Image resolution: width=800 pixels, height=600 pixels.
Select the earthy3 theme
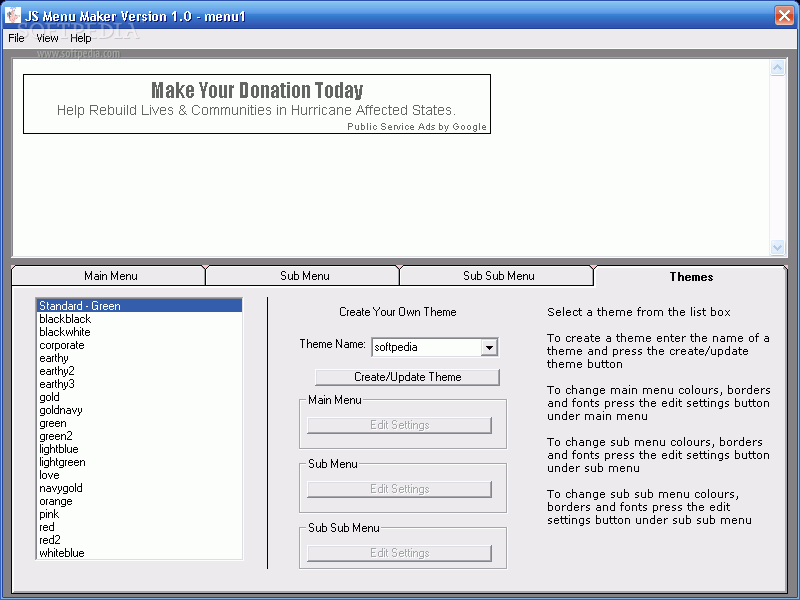point(140,384)
